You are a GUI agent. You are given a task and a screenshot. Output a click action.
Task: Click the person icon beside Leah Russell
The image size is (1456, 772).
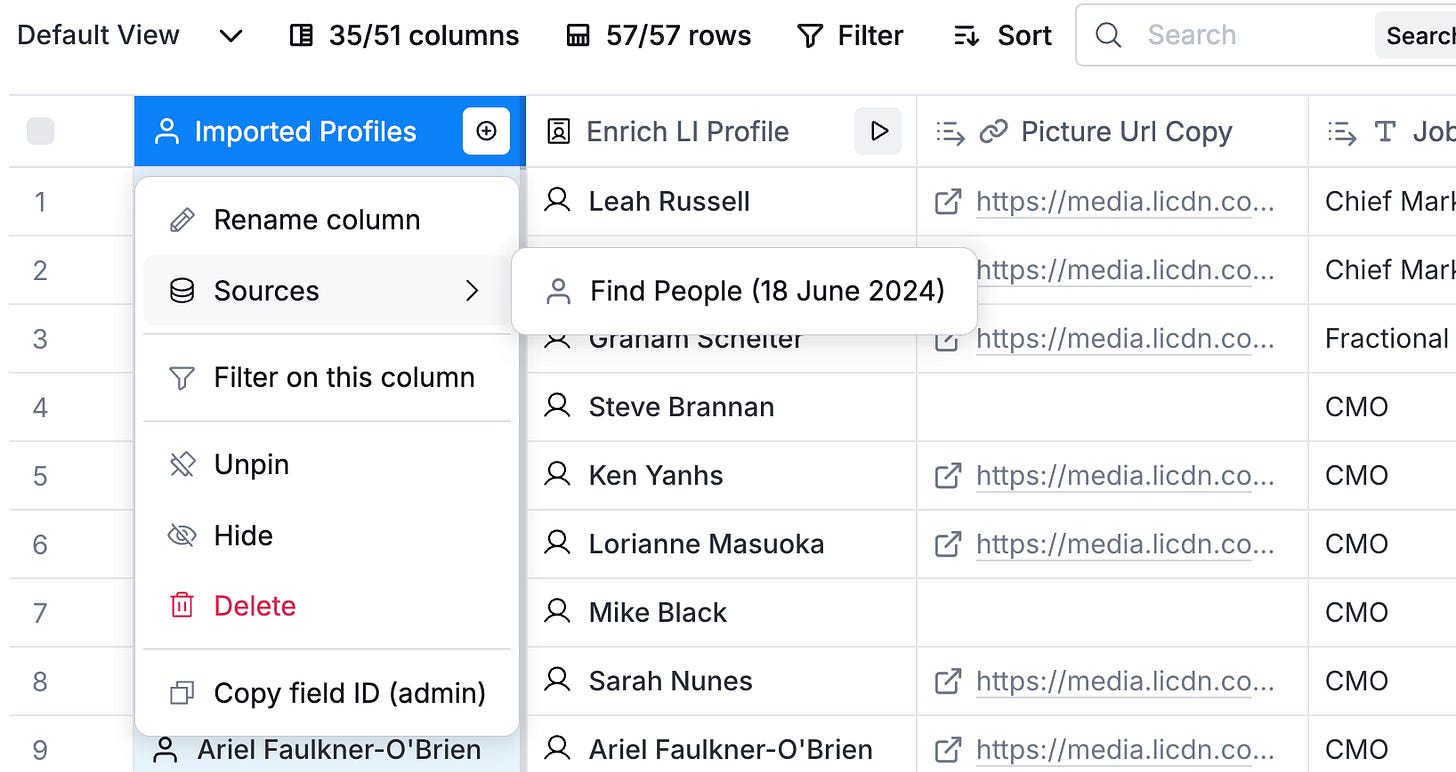point(557,201)
